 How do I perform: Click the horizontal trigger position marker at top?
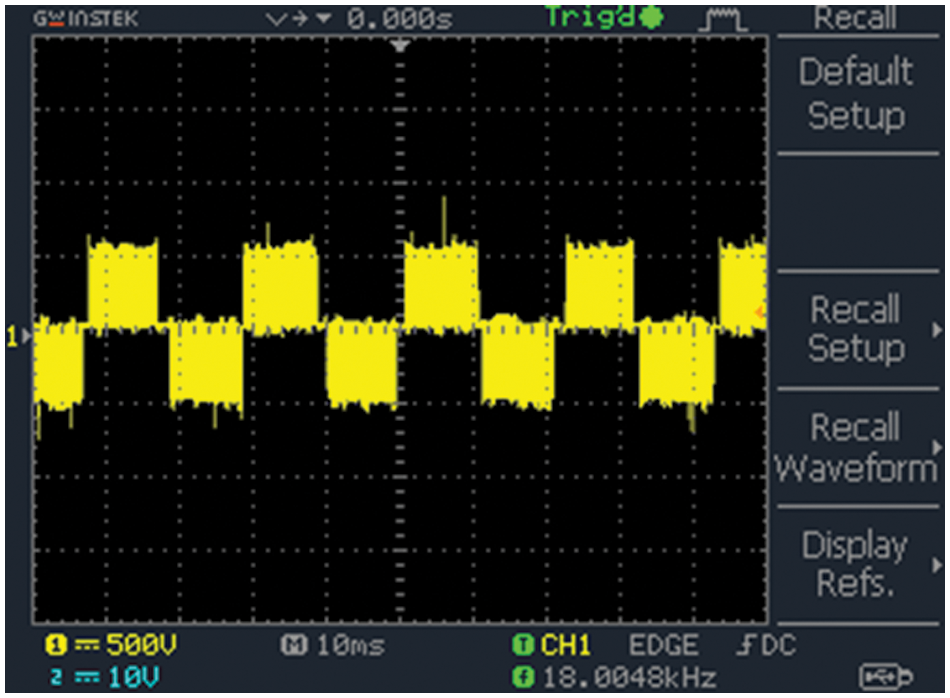pos(401,46)
